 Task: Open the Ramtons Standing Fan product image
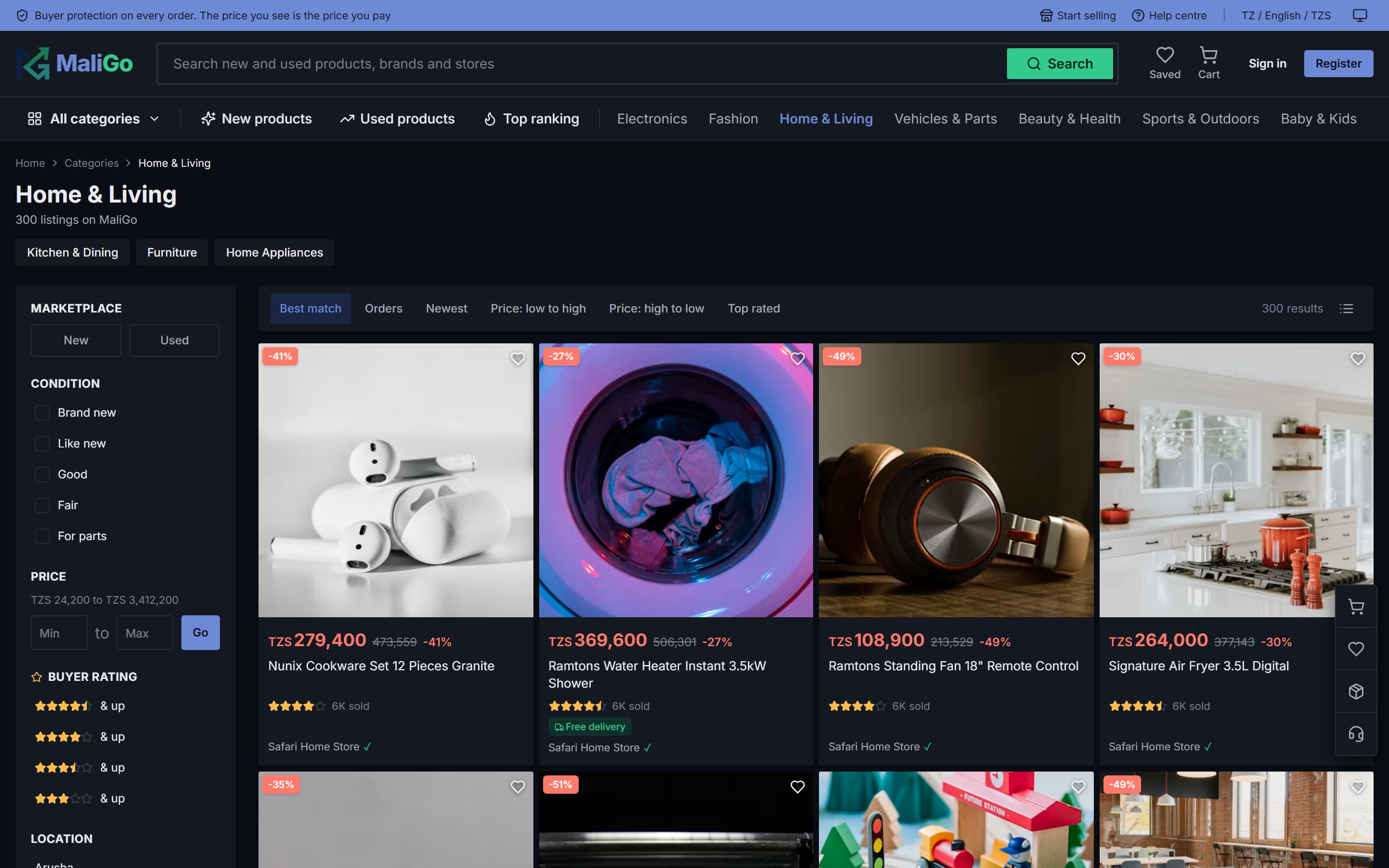(955, 480)
